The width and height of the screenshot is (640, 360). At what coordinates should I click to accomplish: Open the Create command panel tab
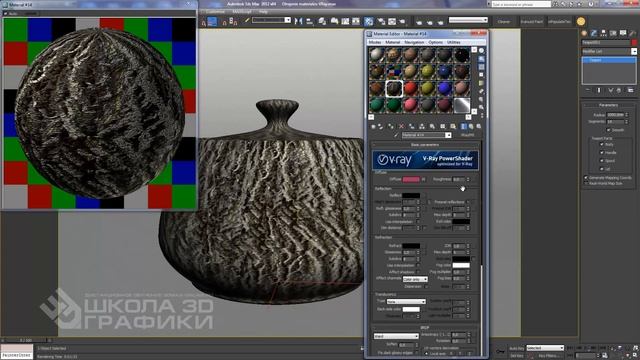tap(584, 33)
